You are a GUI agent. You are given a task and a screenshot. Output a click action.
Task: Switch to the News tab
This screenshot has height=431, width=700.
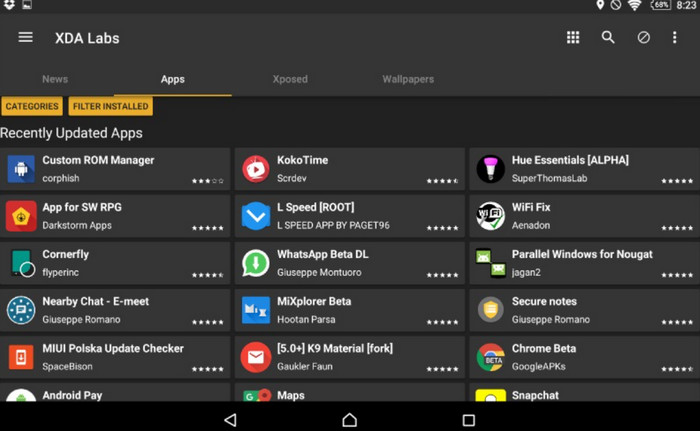[55, 79]
